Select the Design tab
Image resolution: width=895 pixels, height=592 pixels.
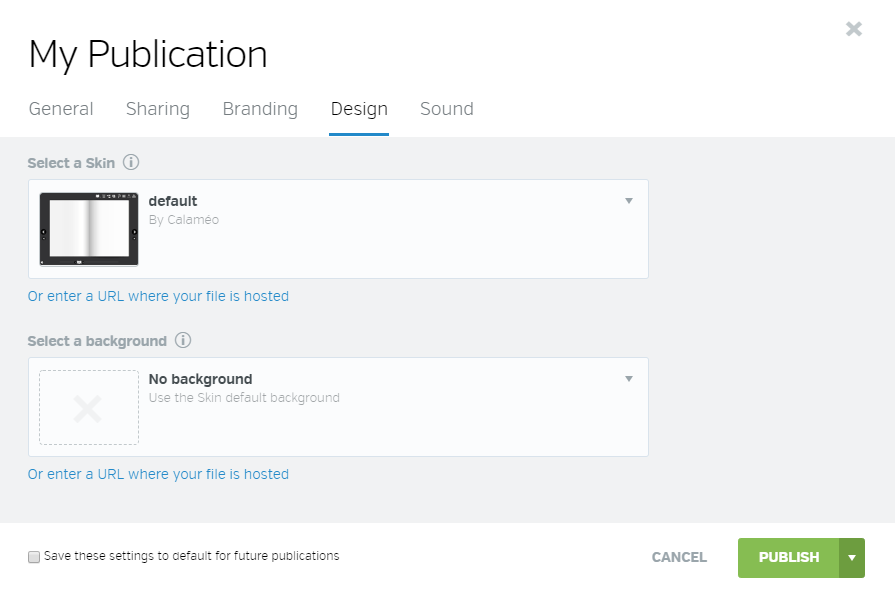[x=359, y=109]
